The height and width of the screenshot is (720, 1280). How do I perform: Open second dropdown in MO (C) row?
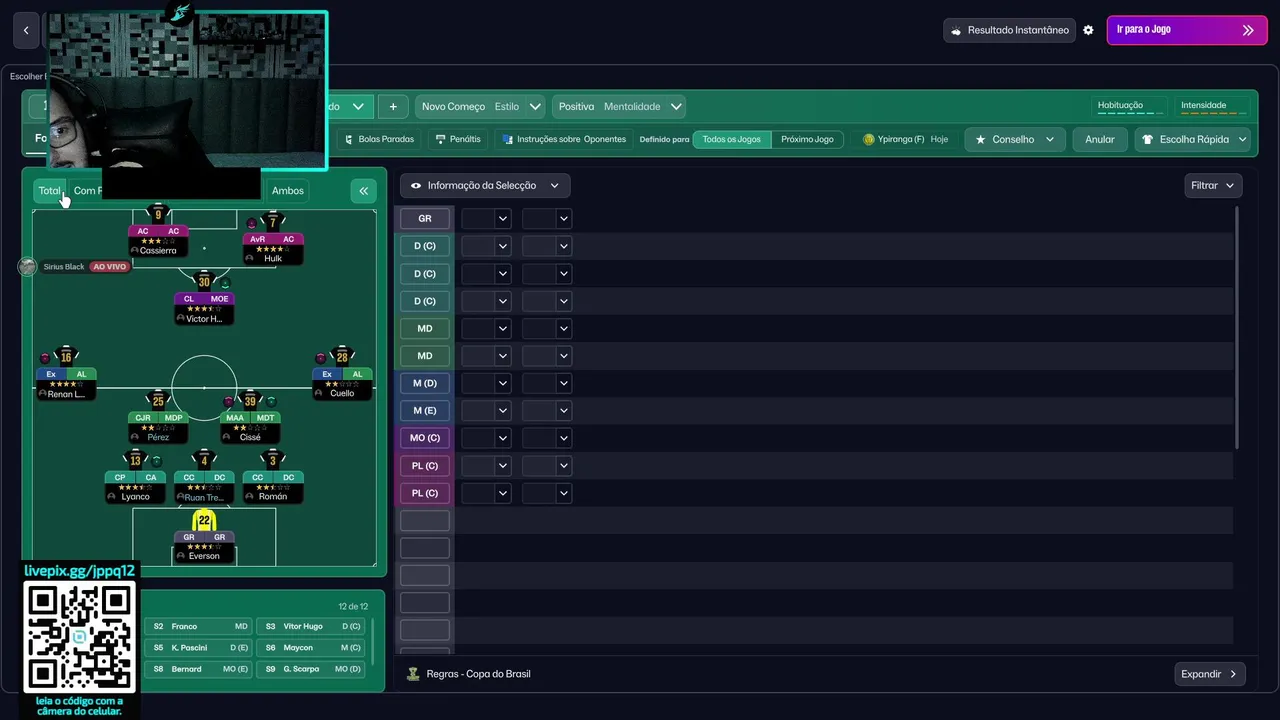tap(546, 438)
